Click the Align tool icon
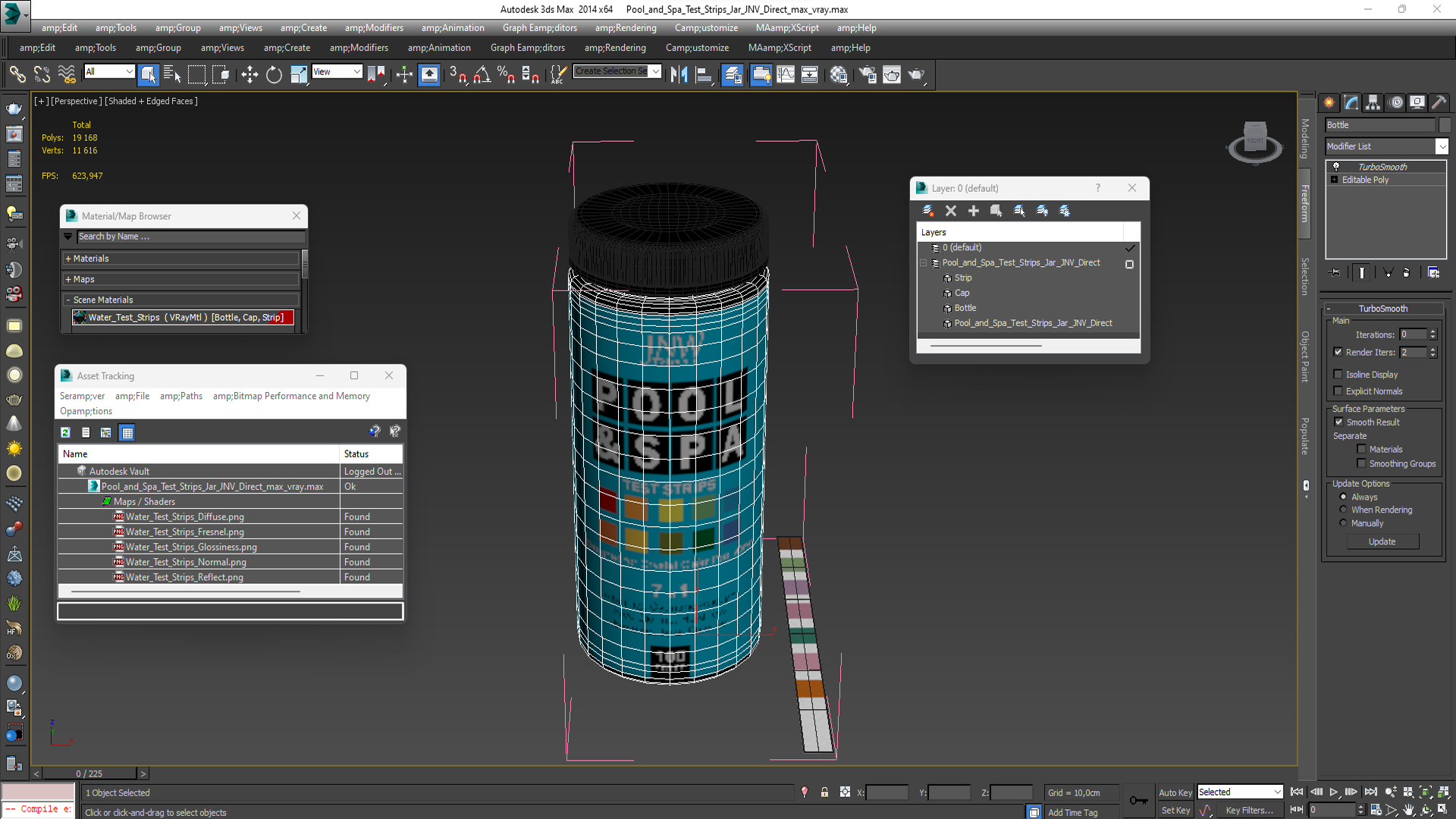1456x819 pixels. 704,74
